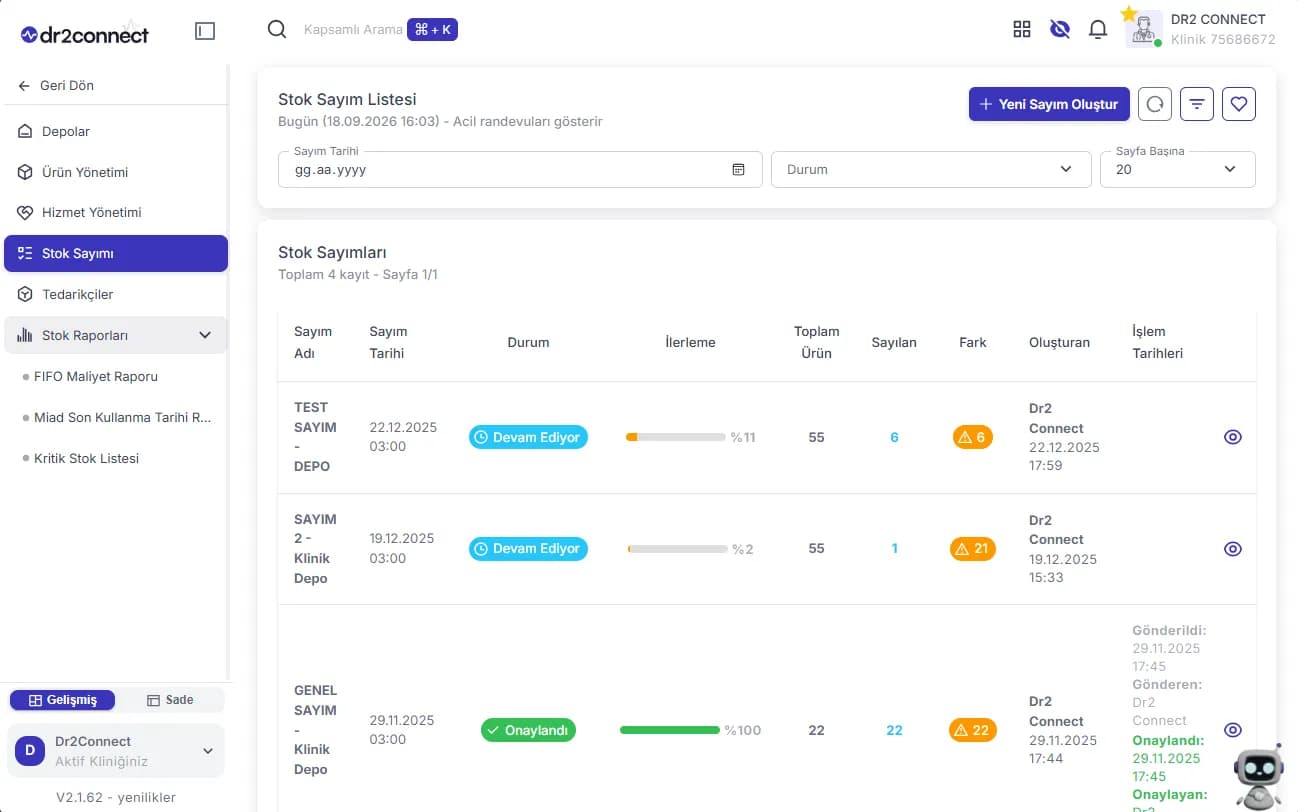Collapse the Stok Raporları section

point(116,335)
